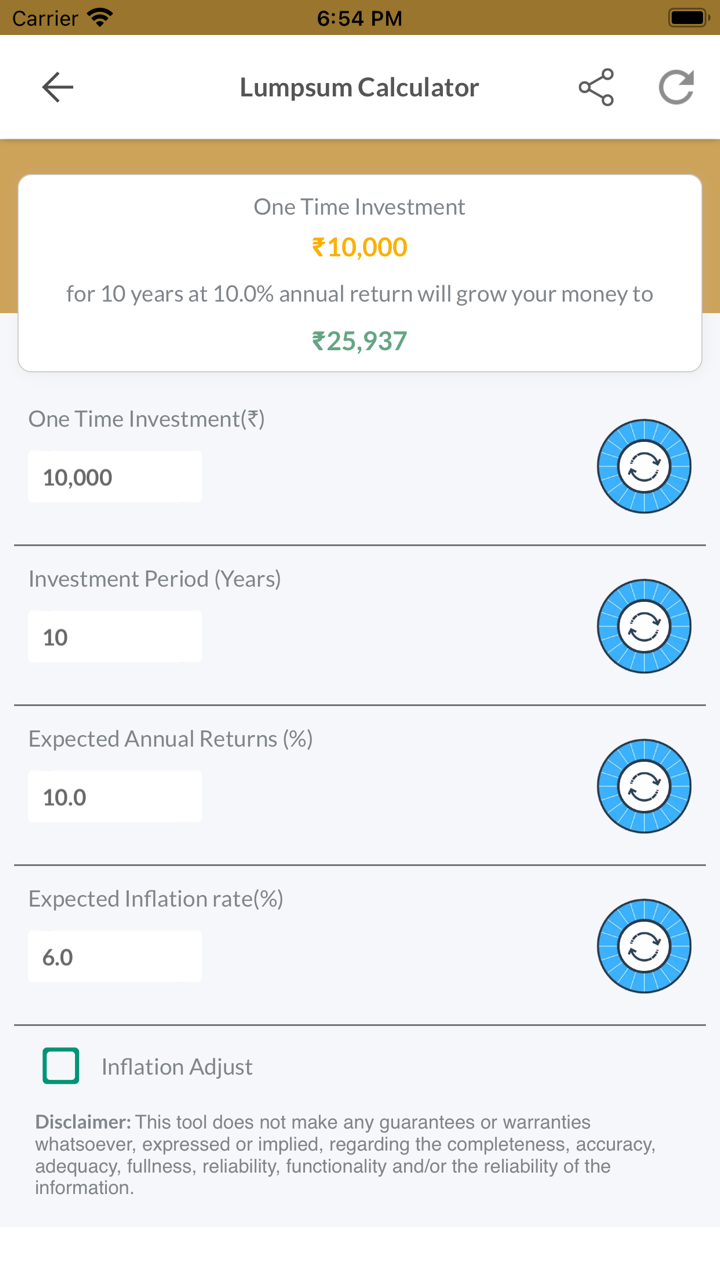Edit the Expected Inflation rate field

point(115,957)
